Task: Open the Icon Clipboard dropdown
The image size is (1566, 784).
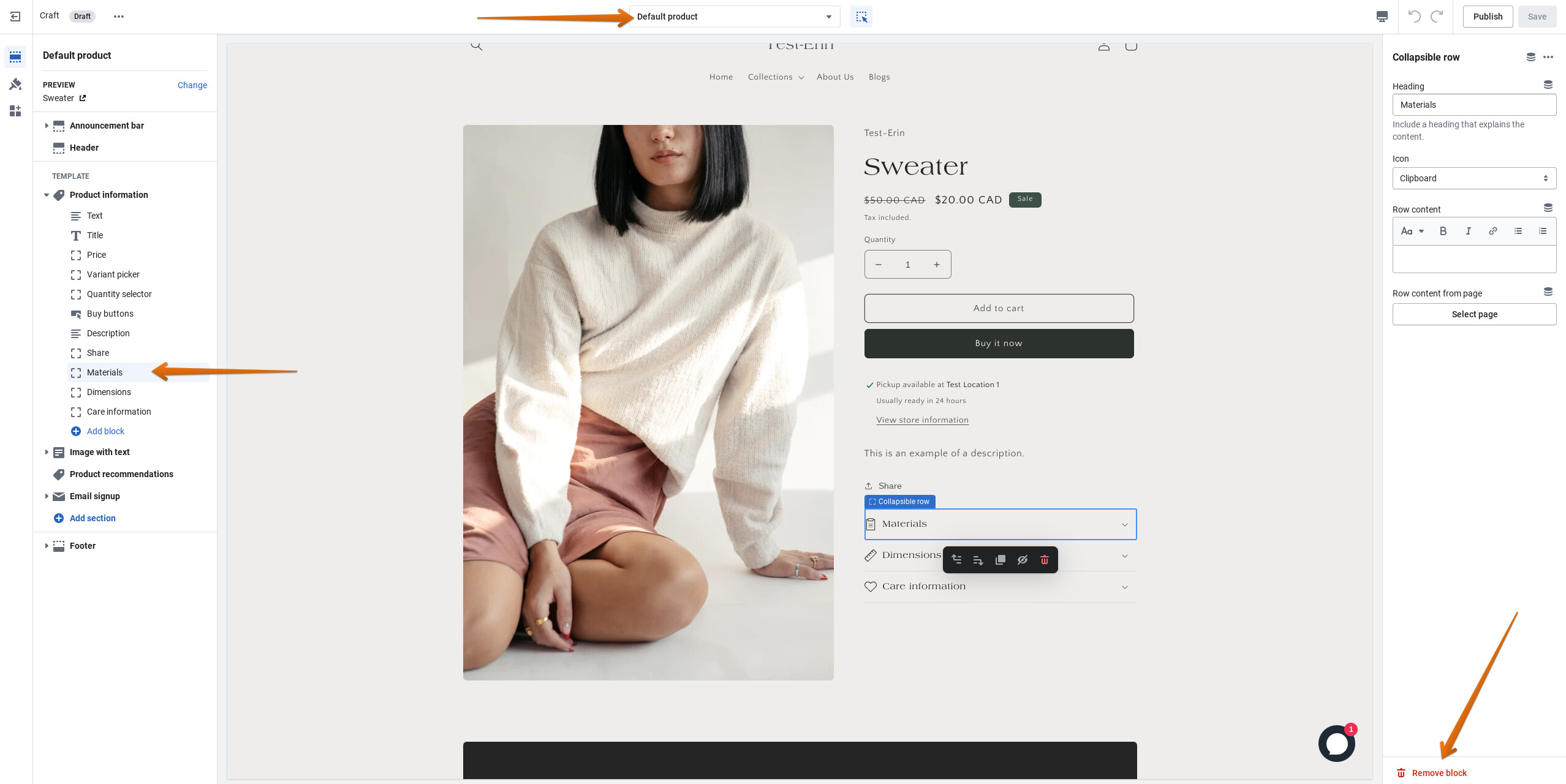Action: (1473, 178)
